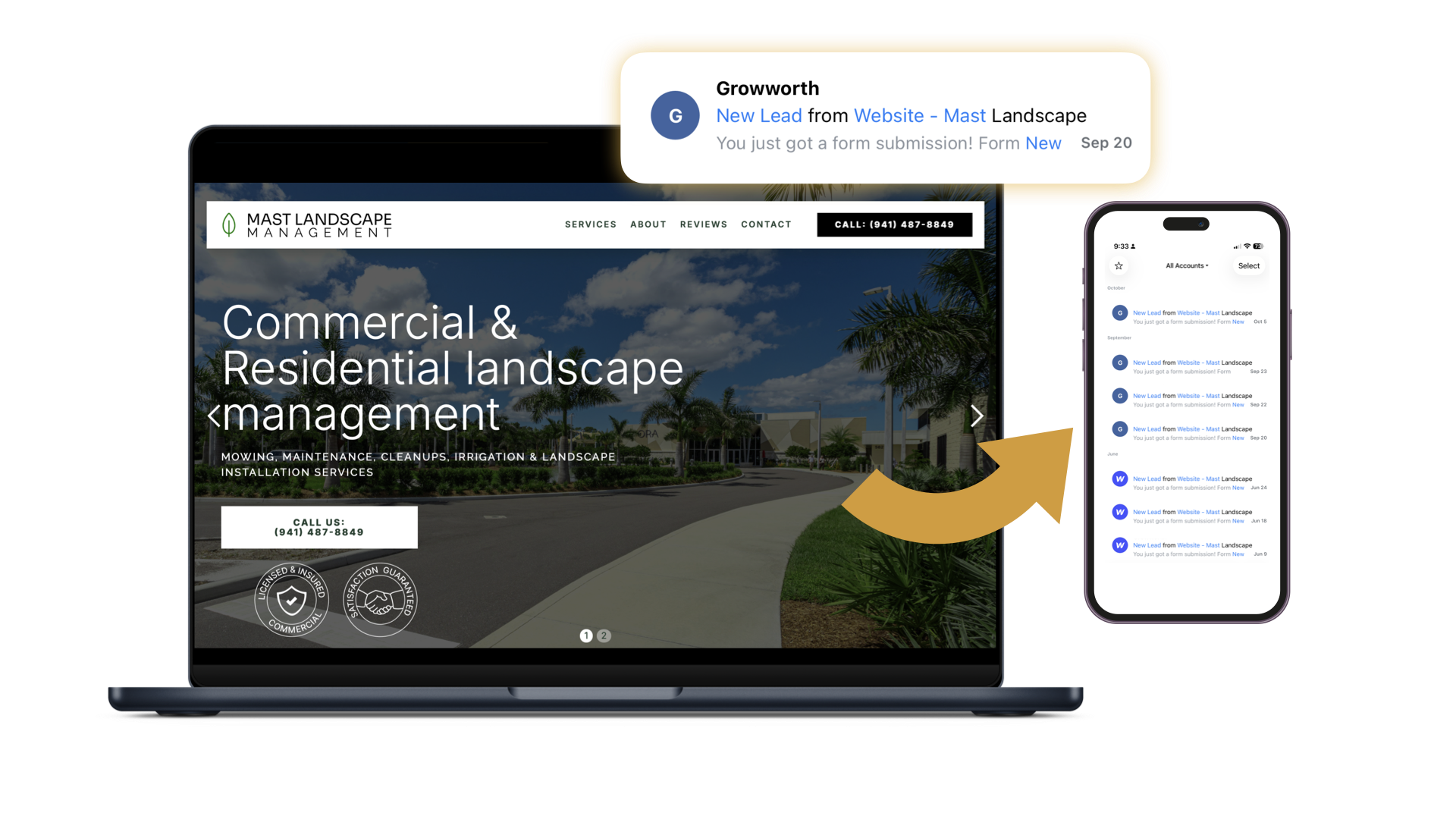This screenshot has height=819, width=1456.
Task: Tap the Select button on phone
Action: (1248, 266)
